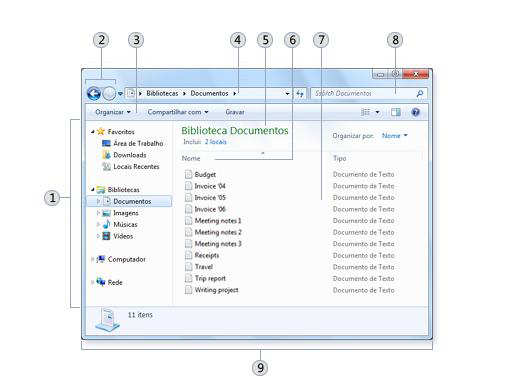
Task: Change view using the view icon
Action: click(x=365, y=112)
